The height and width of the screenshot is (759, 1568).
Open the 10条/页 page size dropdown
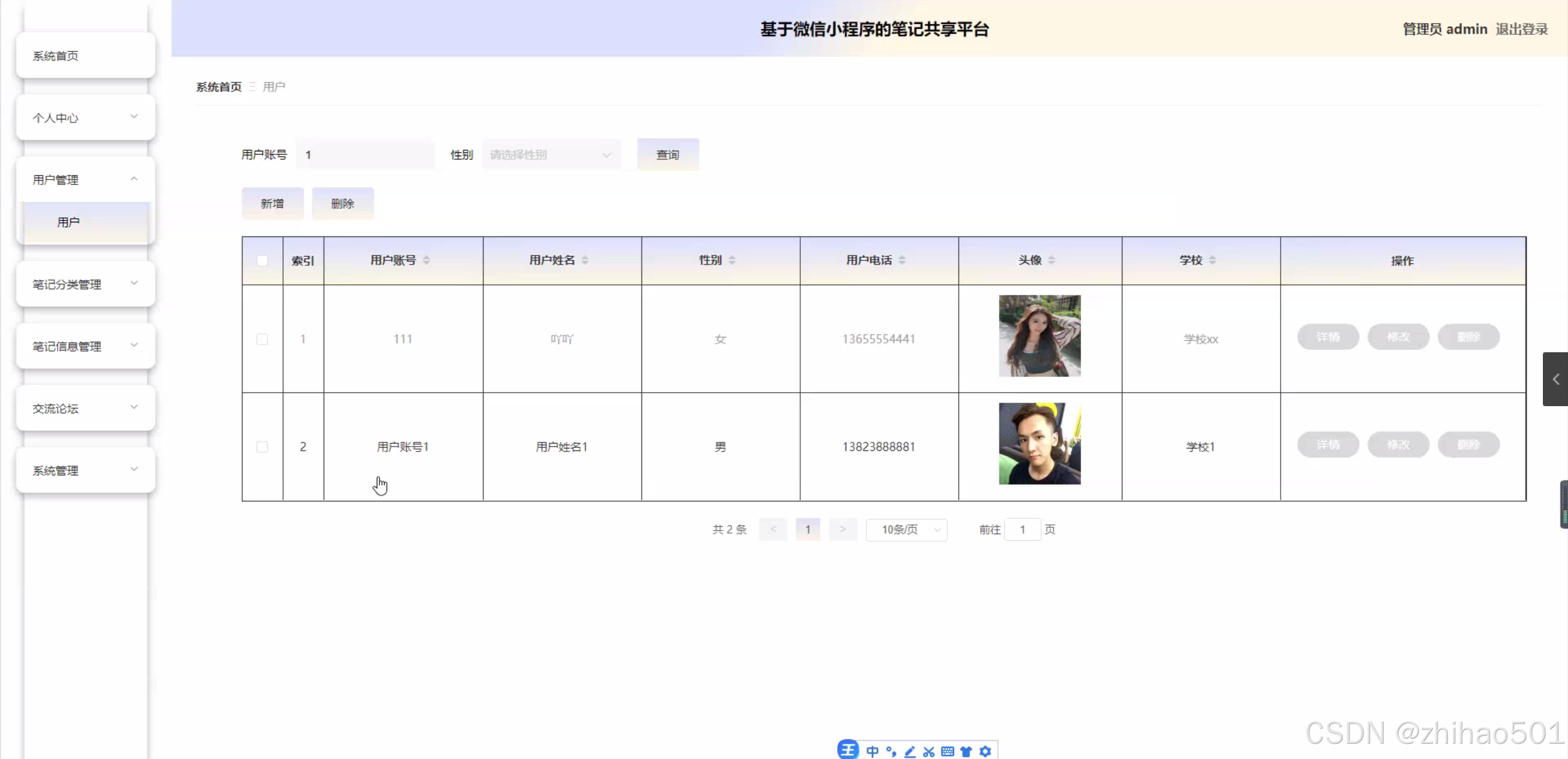[906, 530]
